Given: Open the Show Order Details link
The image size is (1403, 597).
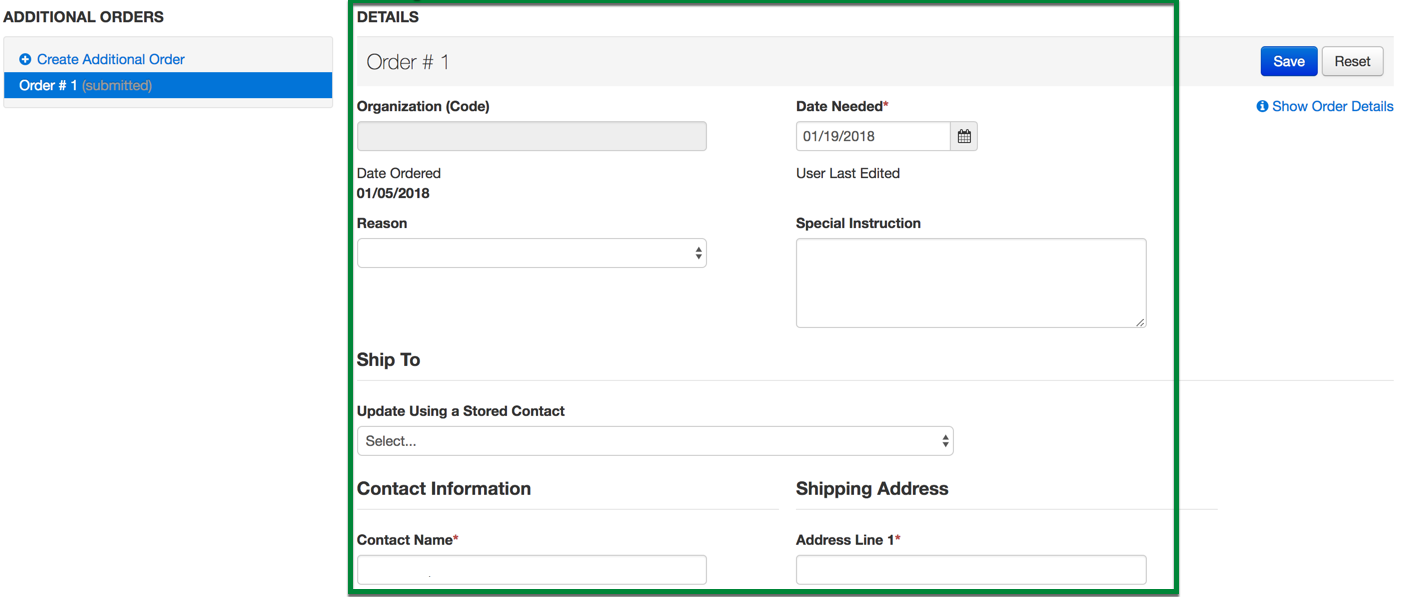Looking at the screenshot, I should (1332, 106).
